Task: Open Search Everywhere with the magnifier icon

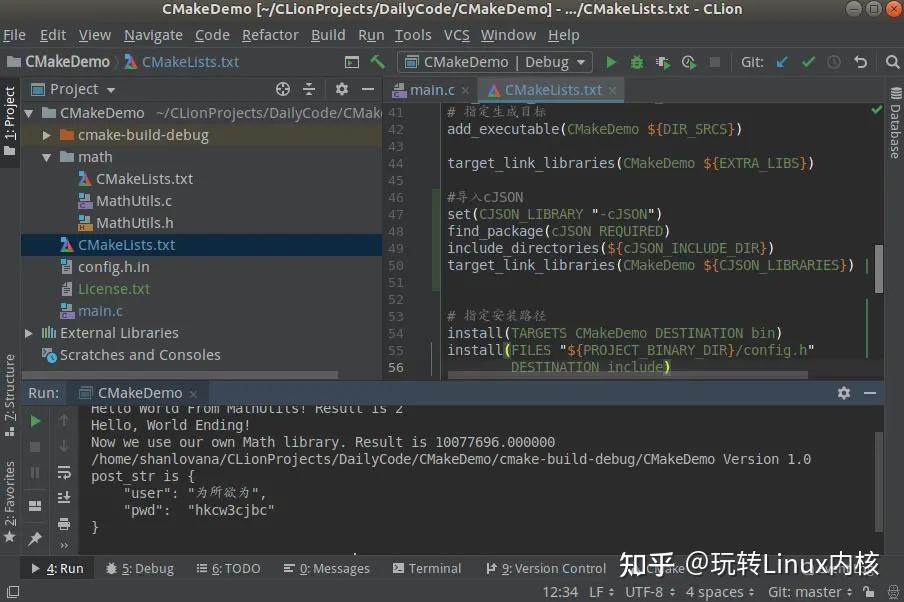Action: click(893, 61)
